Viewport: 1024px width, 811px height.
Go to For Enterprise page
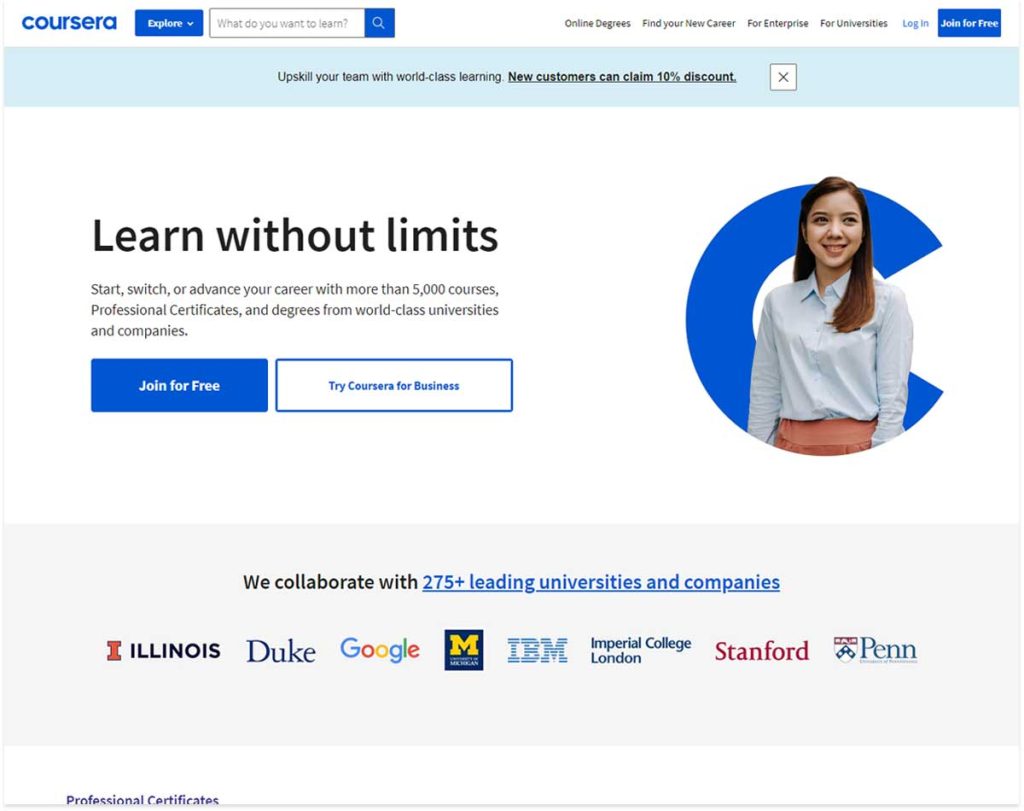pos(778,24)
